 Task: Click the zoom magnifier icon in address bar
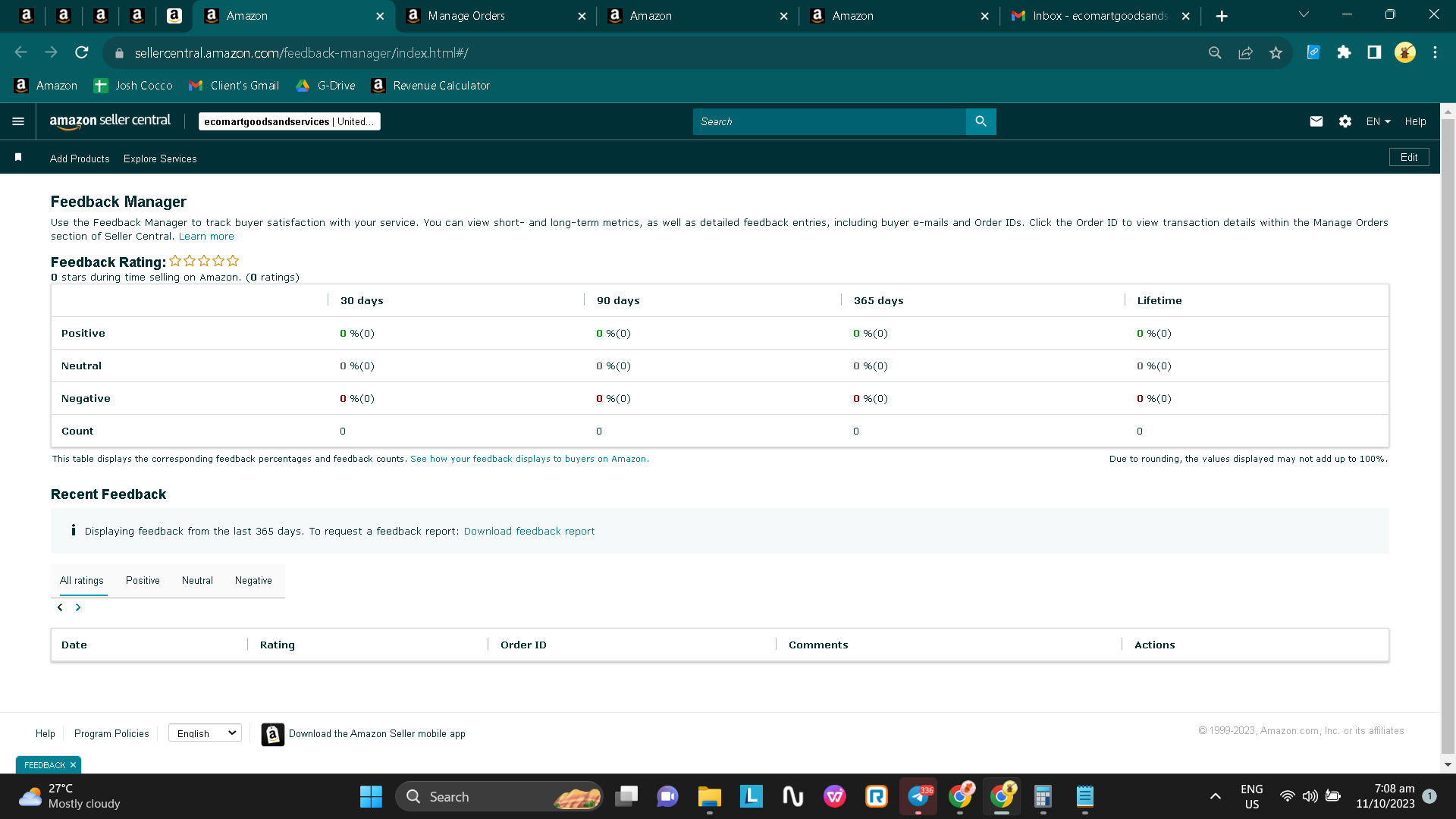[1215, 52]
